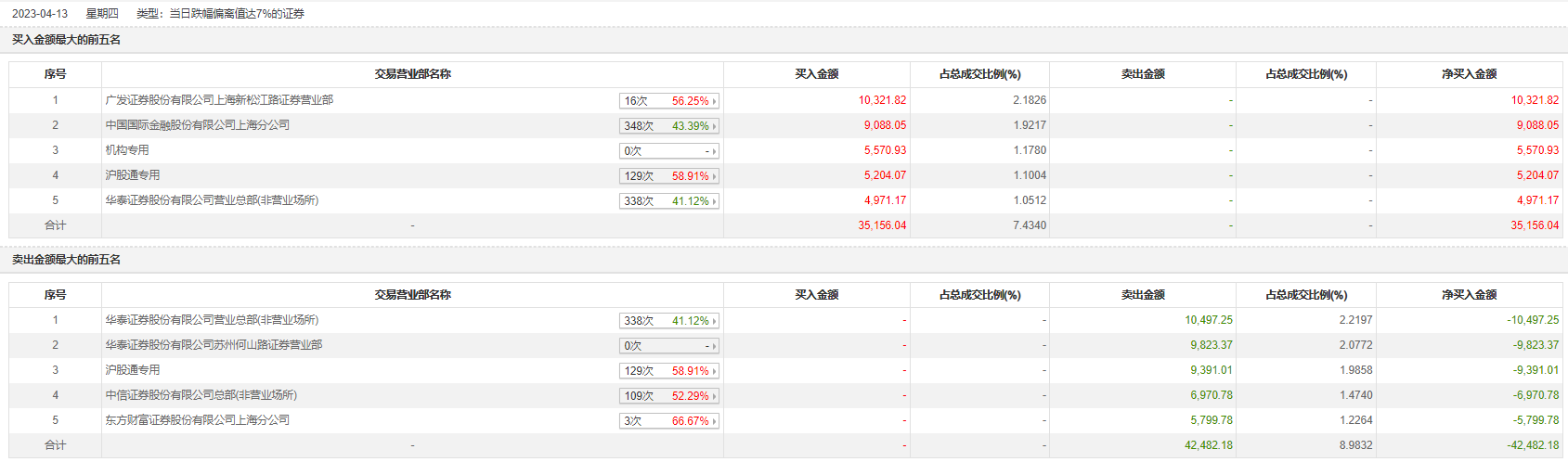
Task: Expand 129次 box in the buy-side 沪股通专用 row
Action: point(668,176)
